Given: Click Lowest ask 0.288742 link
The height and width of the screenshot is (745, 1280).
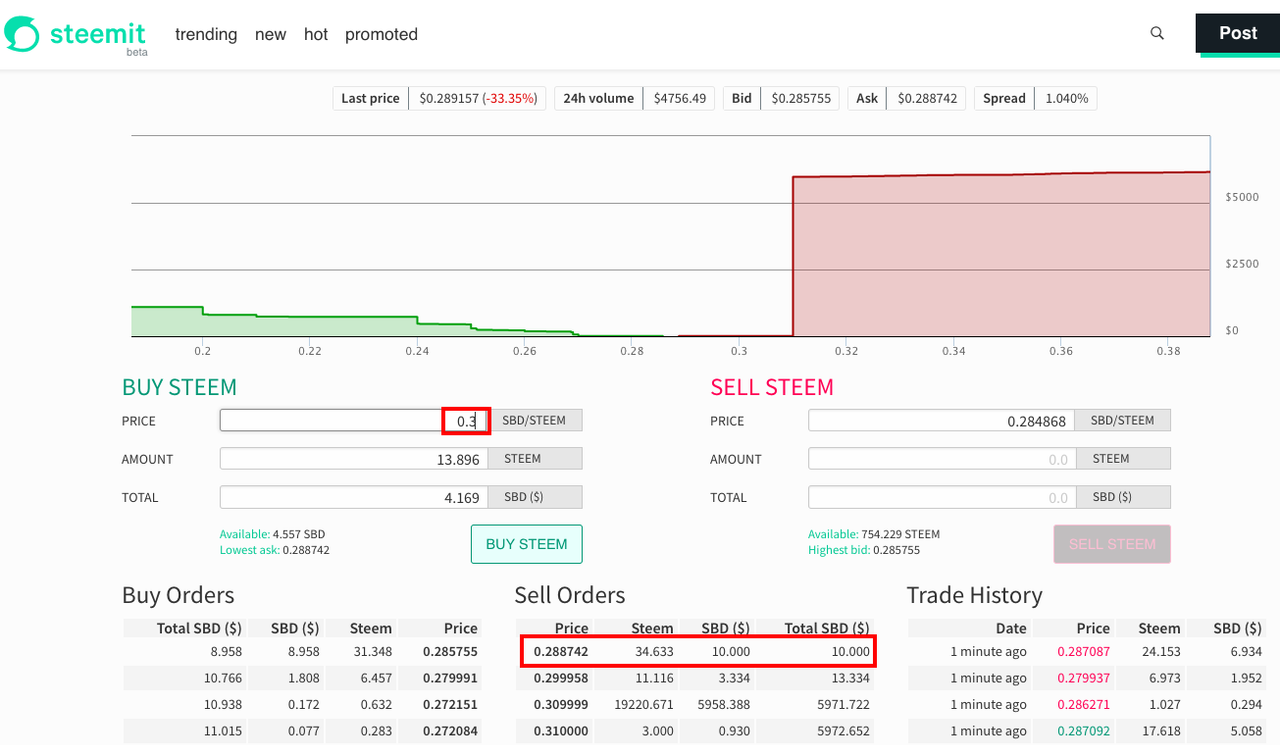Looking at the screenshot, I should pyautogui.click(x=275, y=550).
